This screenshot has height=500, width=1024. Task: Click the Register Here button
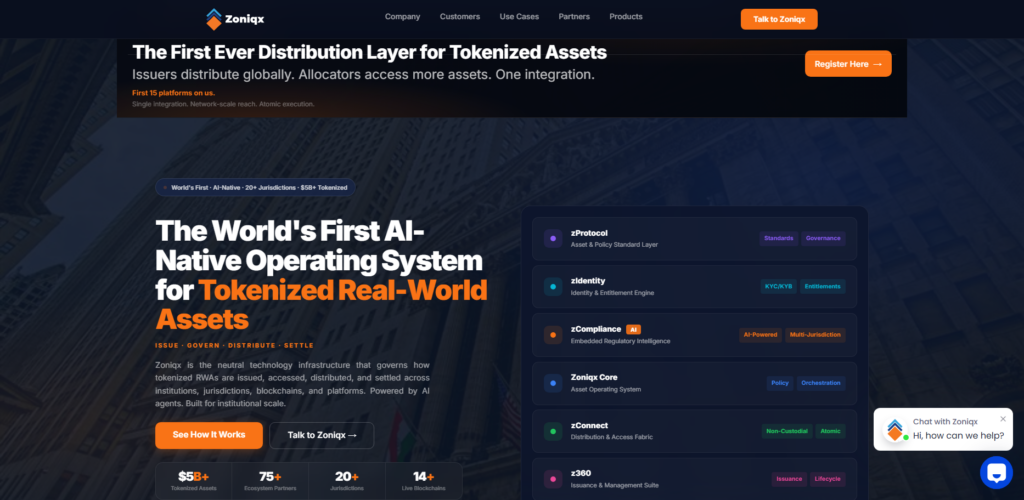847,64
